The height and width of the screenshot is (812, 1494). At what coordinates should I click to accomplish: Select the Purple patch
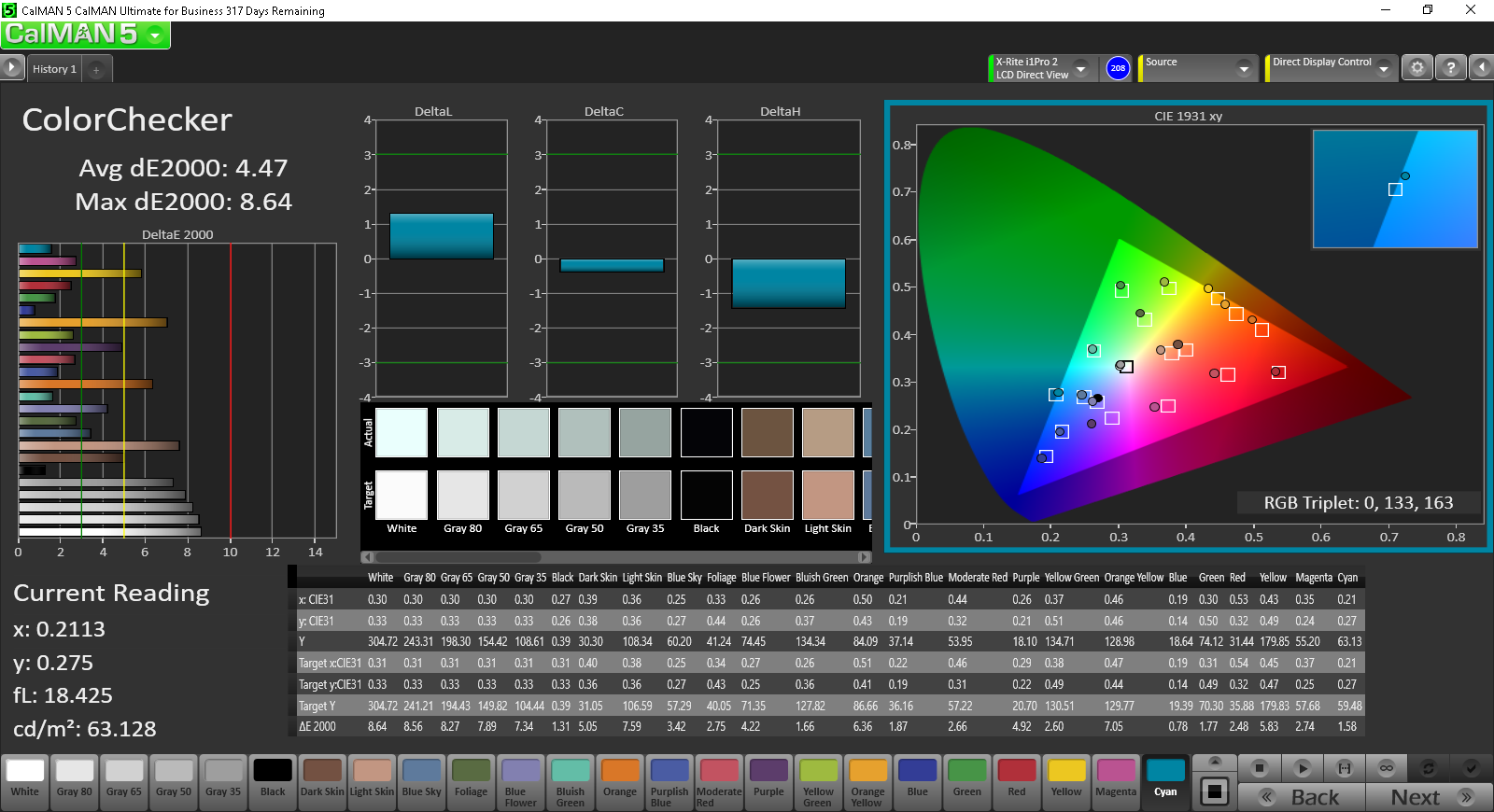coord(768,782)
